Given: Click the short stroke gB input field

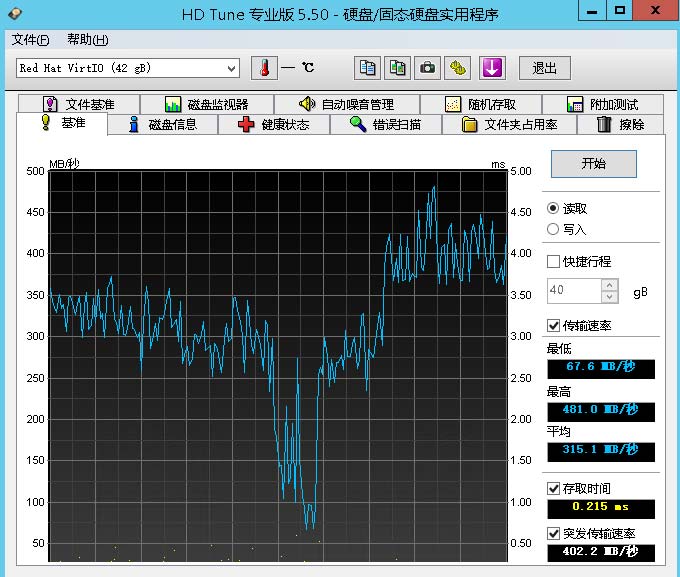Looking at the screenshot, I should click(x=574, y=291).
